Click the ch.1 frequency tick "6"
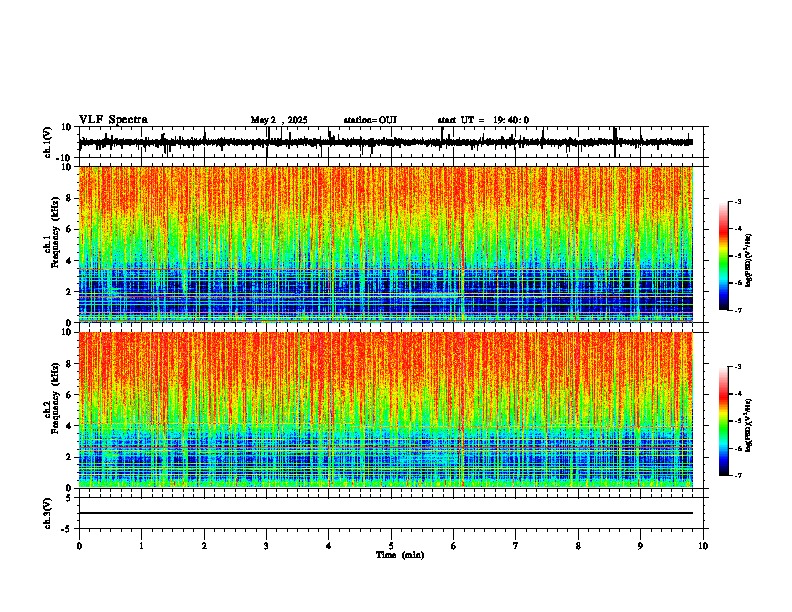The width and height of the screenshot is (792, 612). pyautogui.click(x=69, y=230)
